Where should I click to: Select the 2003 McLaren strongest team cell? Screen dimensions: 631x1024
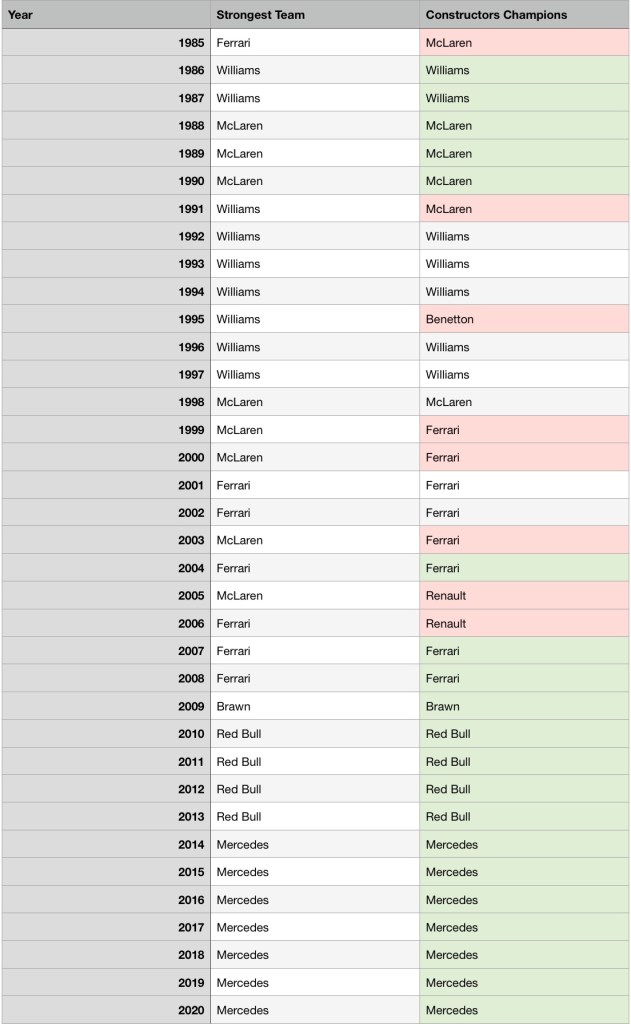pos(314,540)
